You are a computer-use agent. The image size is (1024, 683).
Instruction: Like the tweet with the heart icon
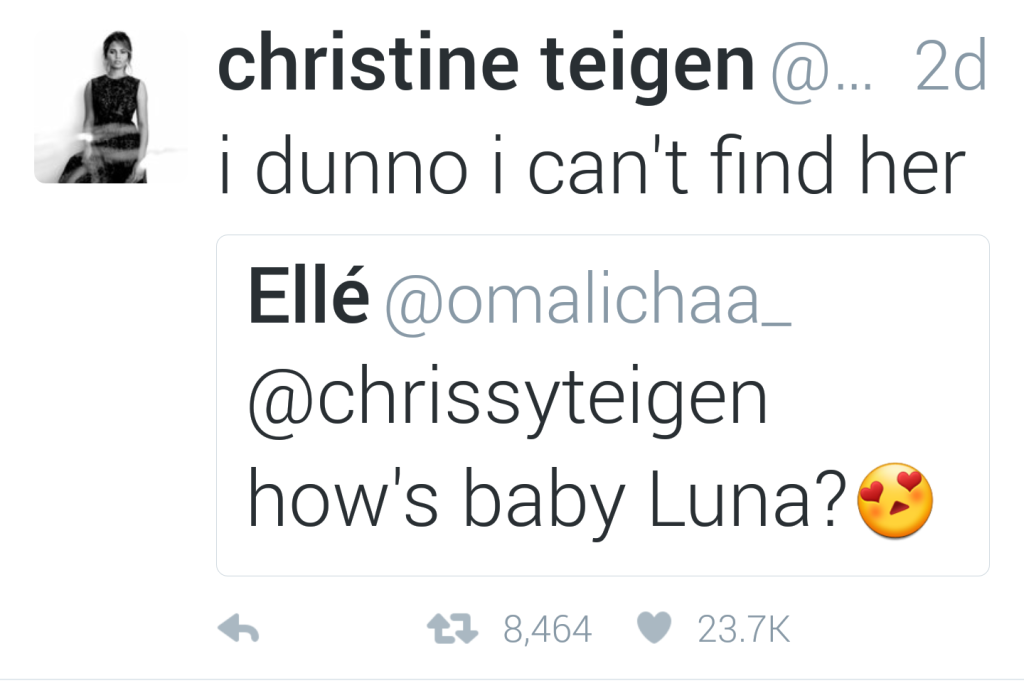(654, 628)
